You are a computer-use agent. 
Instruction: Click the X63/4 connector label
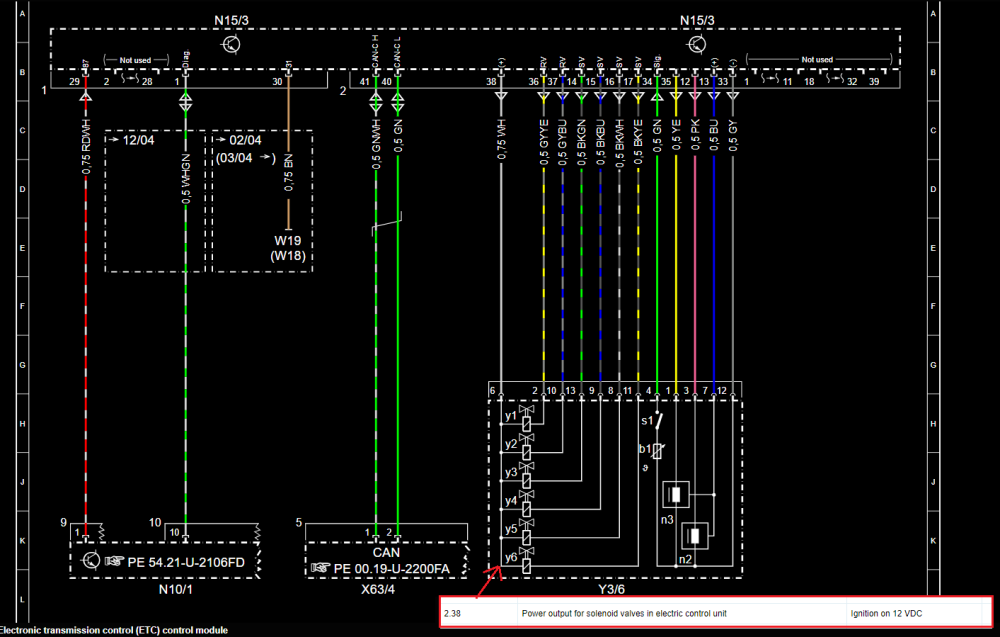pyautogui.click(x=378, y=589)
